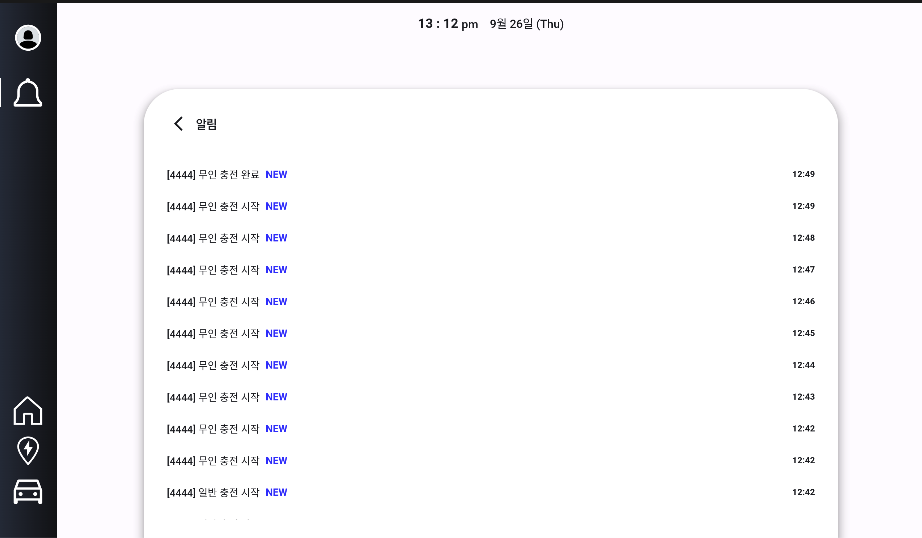Open the 무인 충전 완료 notification
The height and width of the screenshot is (538, 922).
point(213,174)
